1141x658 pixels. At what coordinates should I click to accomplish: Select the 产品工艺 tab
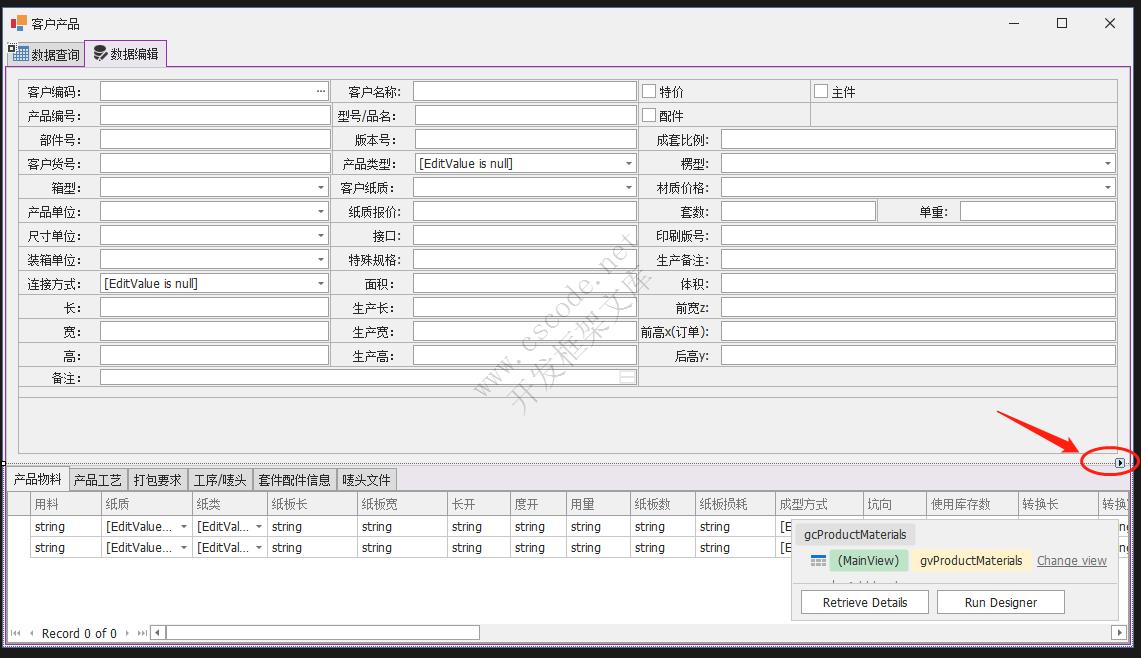[98, 480]
